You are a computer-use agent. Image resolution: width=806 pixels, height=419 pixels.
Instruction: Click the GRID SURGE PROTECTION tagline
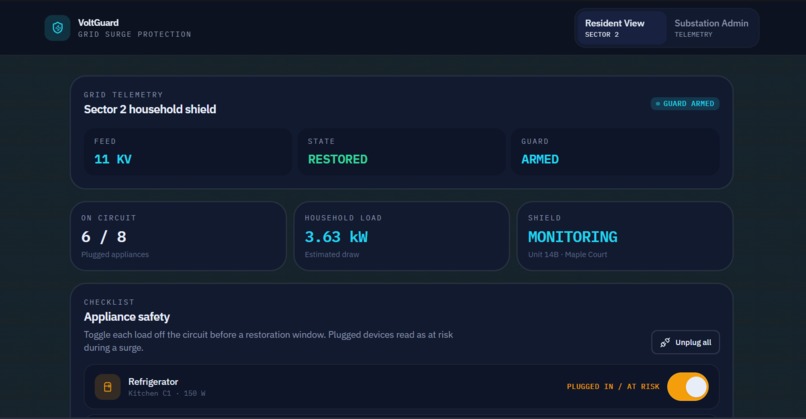[x=135, y=34]
